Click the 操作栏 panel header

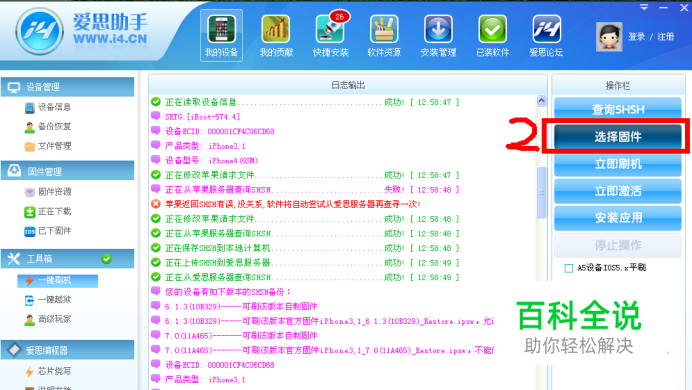[618, 86]
